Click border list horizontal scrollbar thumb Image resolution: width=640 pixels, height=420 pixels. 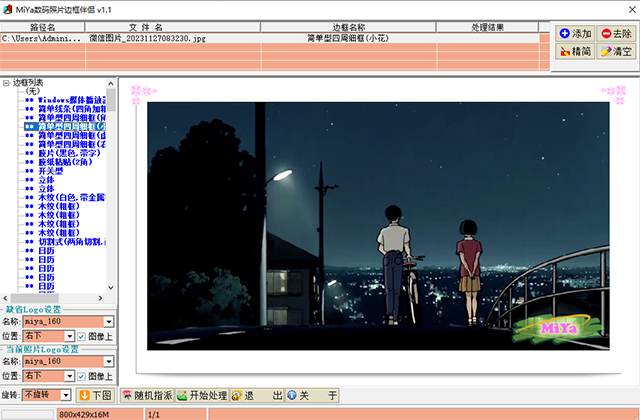35,298
